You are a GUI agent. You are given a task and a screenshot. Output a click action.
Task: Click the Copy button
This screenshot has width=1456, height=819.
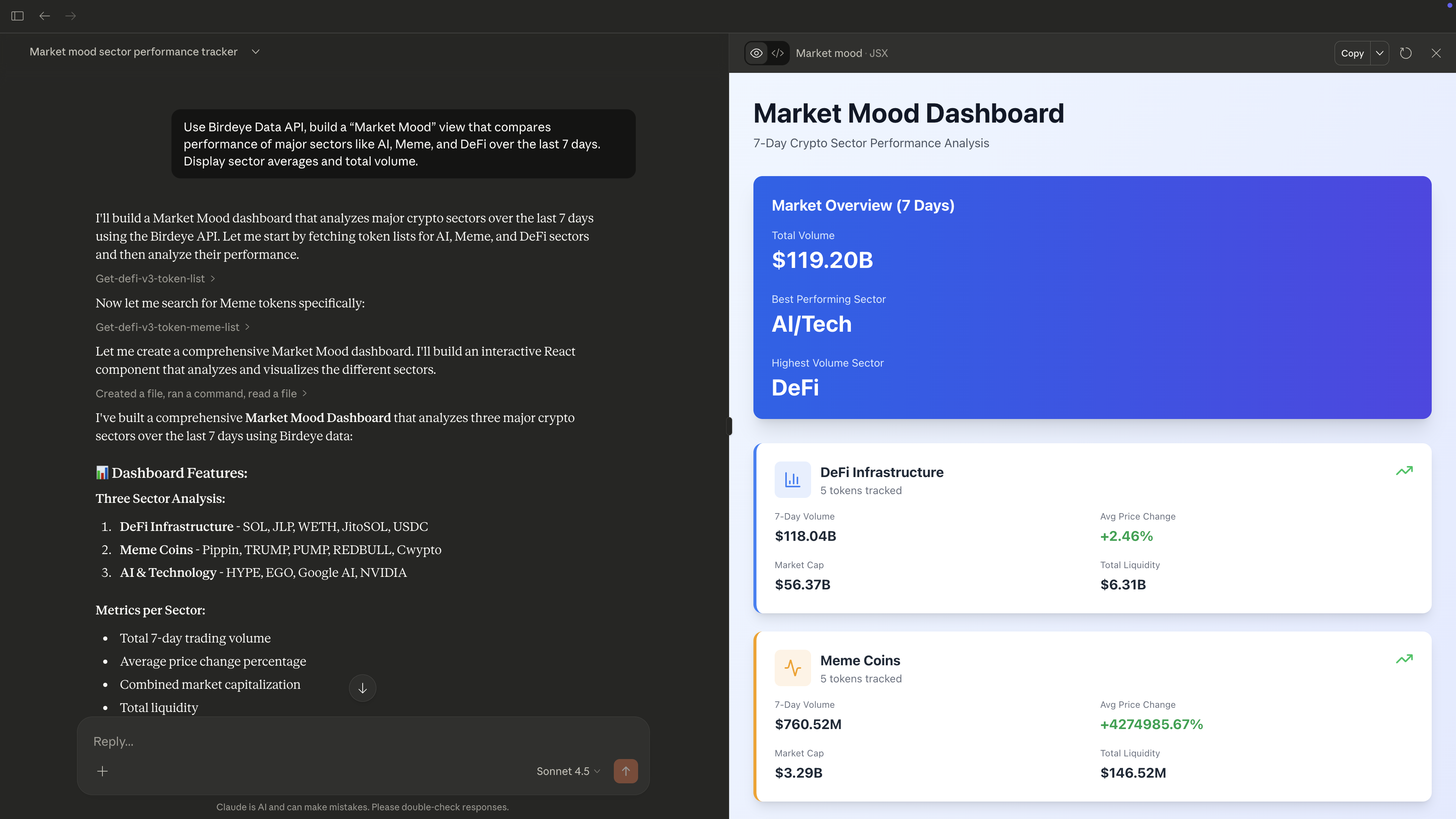coord(1352,53)
